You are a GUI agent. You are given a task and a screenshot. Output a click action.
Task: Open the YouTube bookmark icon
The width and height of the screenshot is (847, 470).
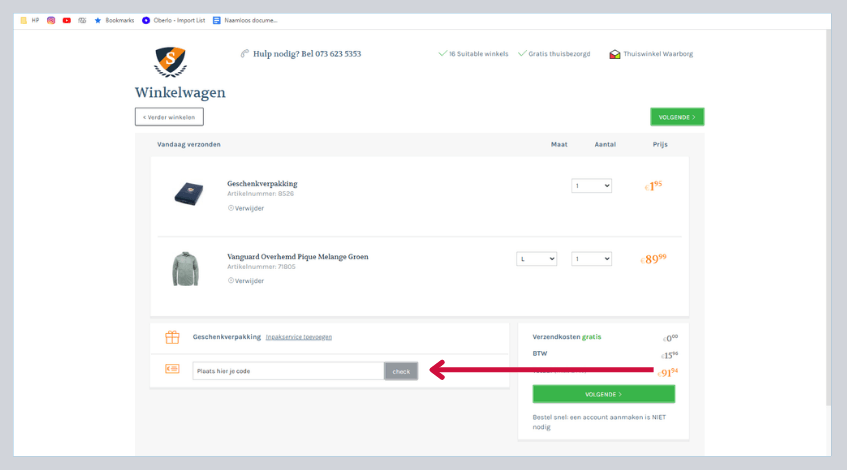(66, 20)
